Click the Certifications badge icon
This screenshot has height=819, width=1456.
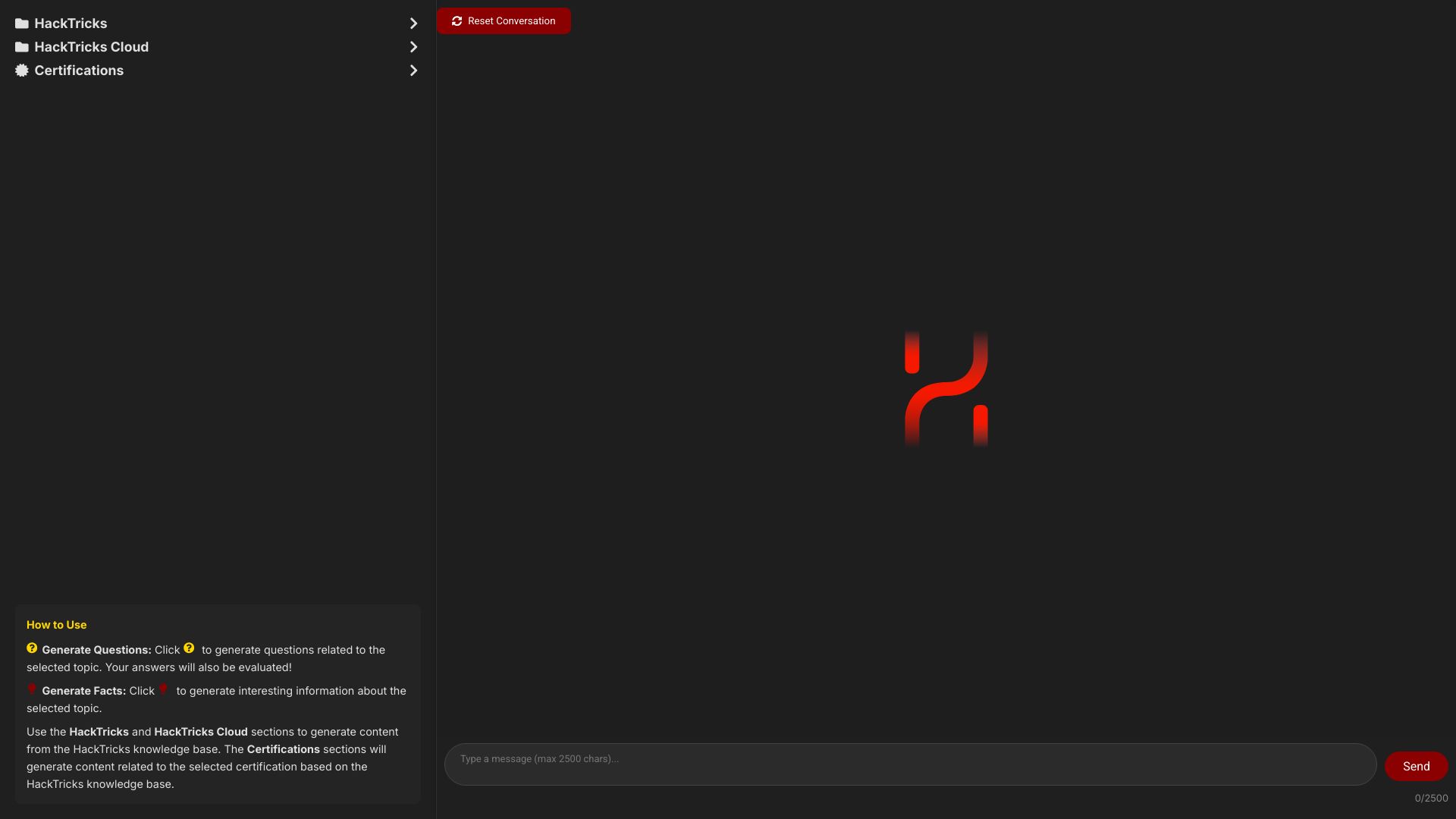click(22, 71)
